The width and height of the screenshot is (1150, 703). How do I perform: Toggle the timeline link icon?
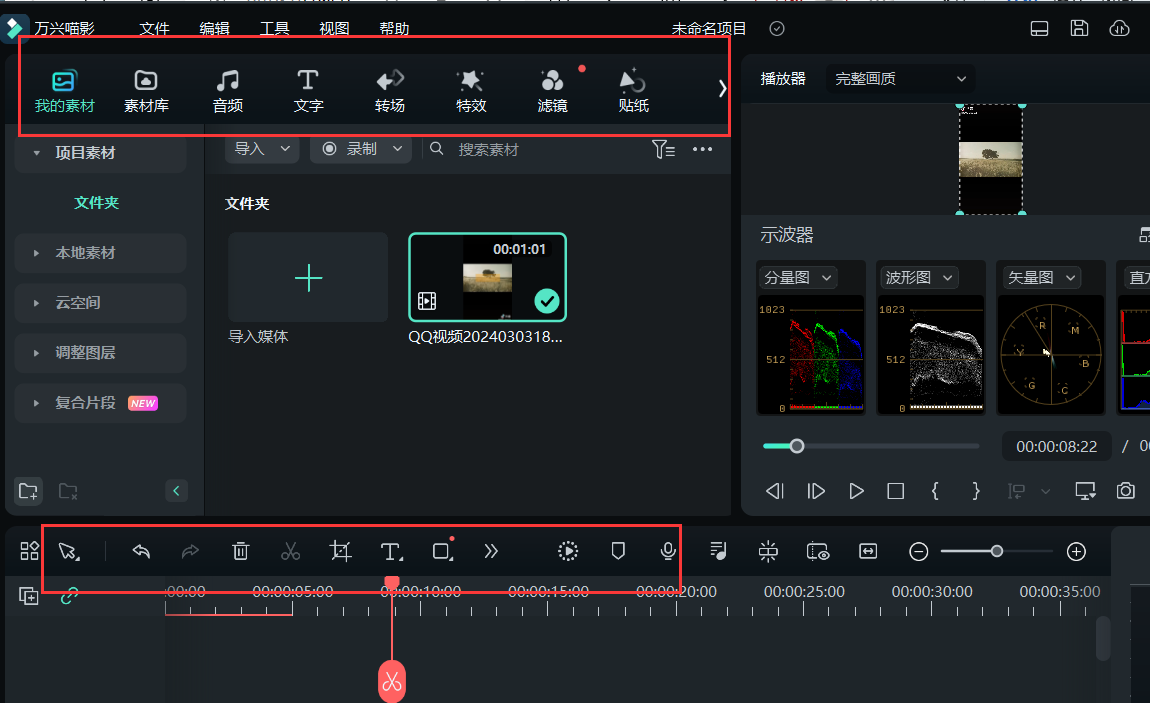[x=69, y=595]
